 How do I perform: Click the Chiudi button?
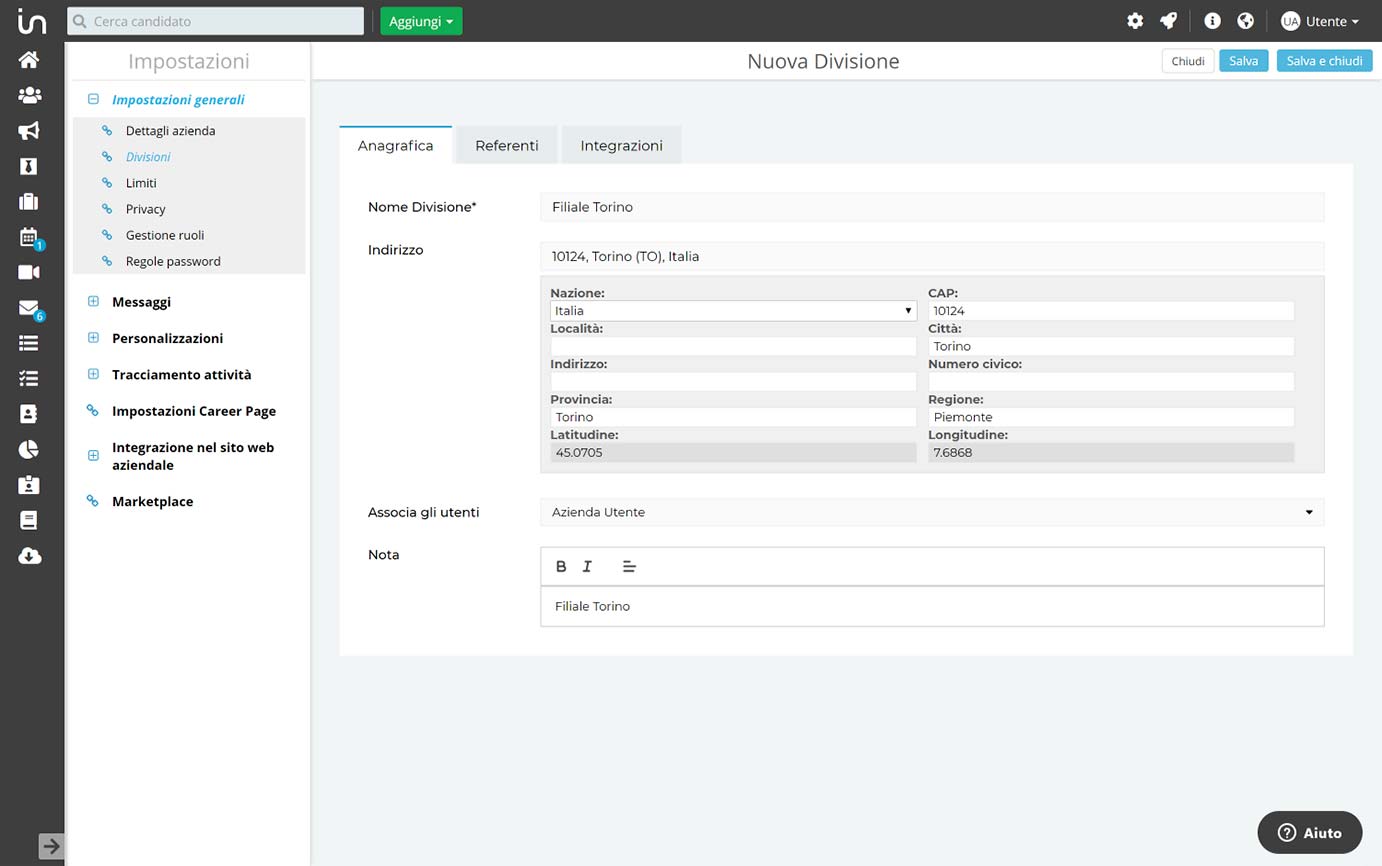[x=1188, y=61]
